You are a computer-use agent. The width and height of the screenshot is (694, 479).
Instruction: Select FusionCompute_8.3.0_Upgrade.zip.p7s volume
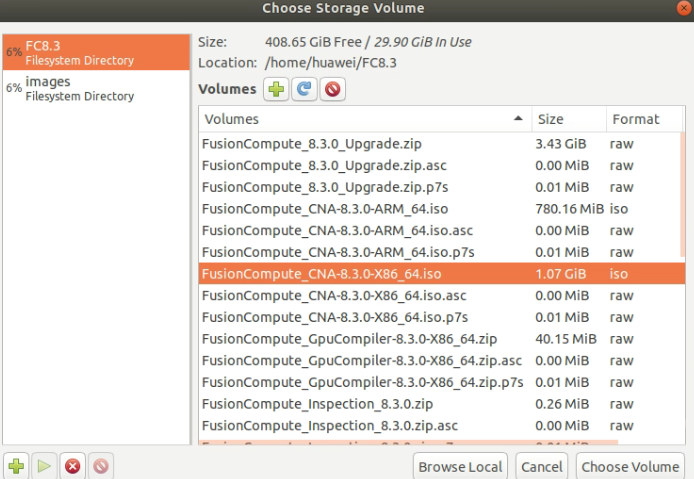pyautogui.click(x=440, y=187)
